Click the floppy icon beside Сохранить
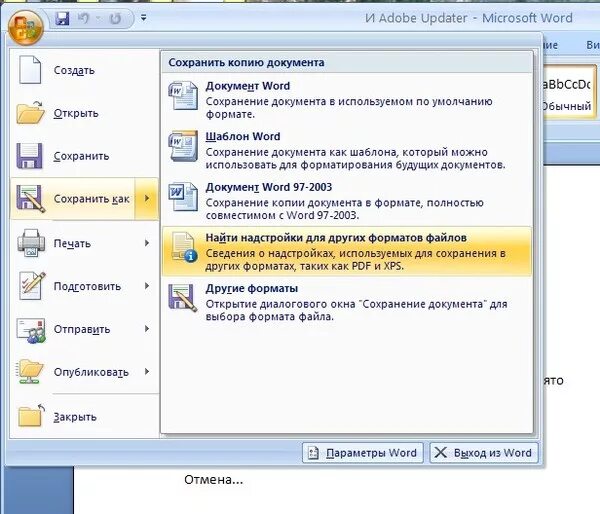Screen dimensions: 600x514 (29, 156)
